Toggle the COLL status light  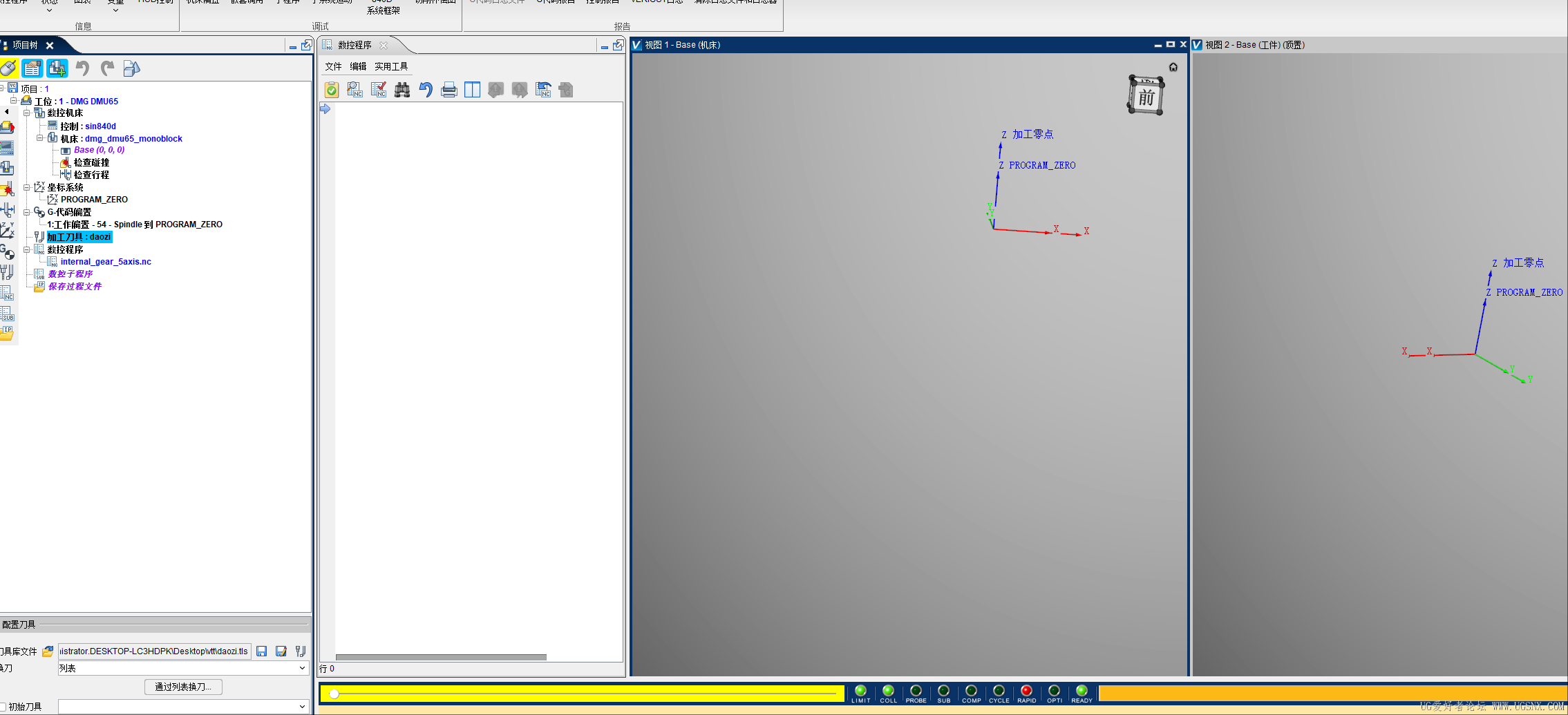tap(889, 691)
